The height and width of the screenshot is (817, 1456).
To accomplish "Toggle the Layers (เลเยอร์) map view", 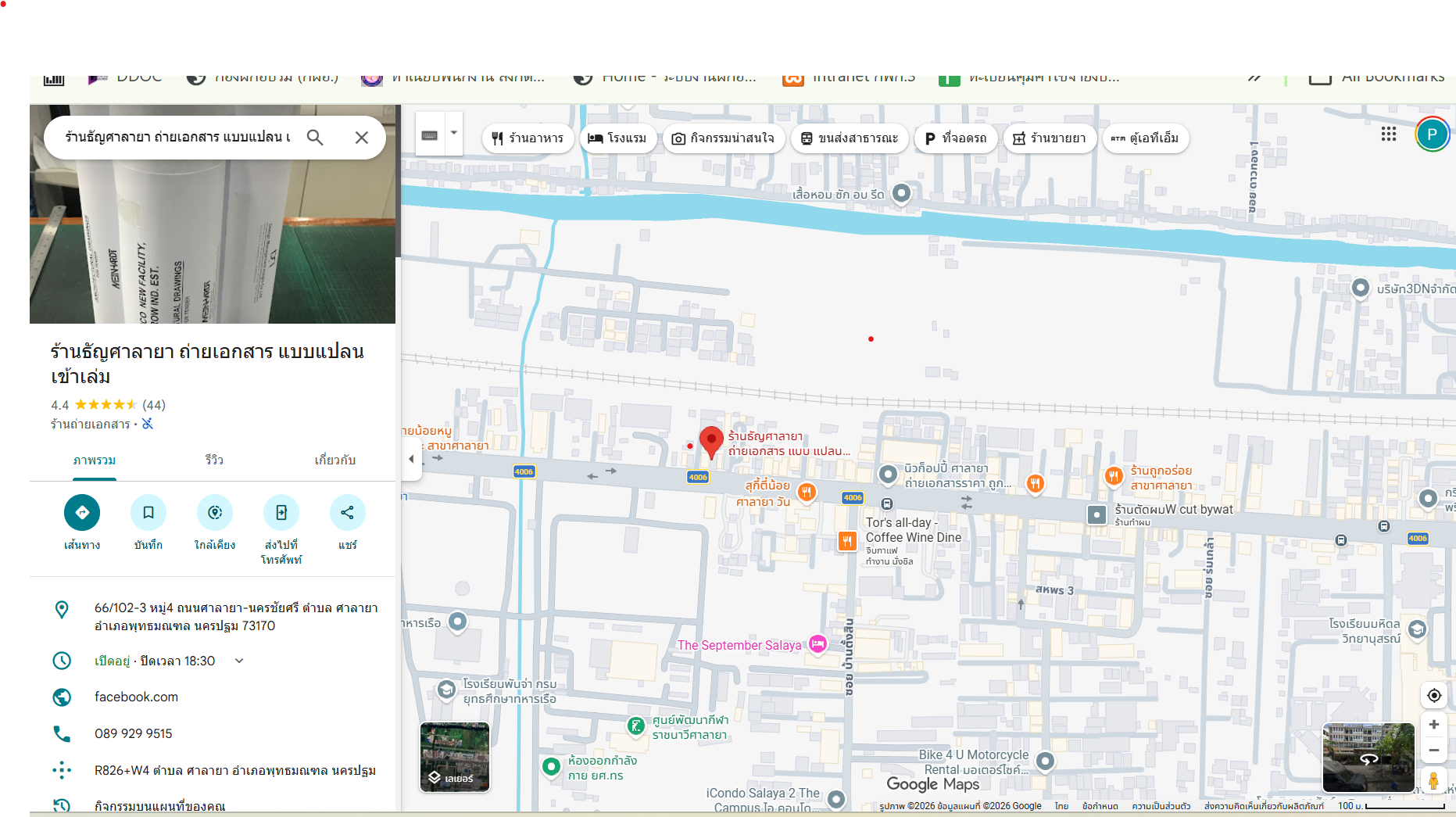I will 455,757.
